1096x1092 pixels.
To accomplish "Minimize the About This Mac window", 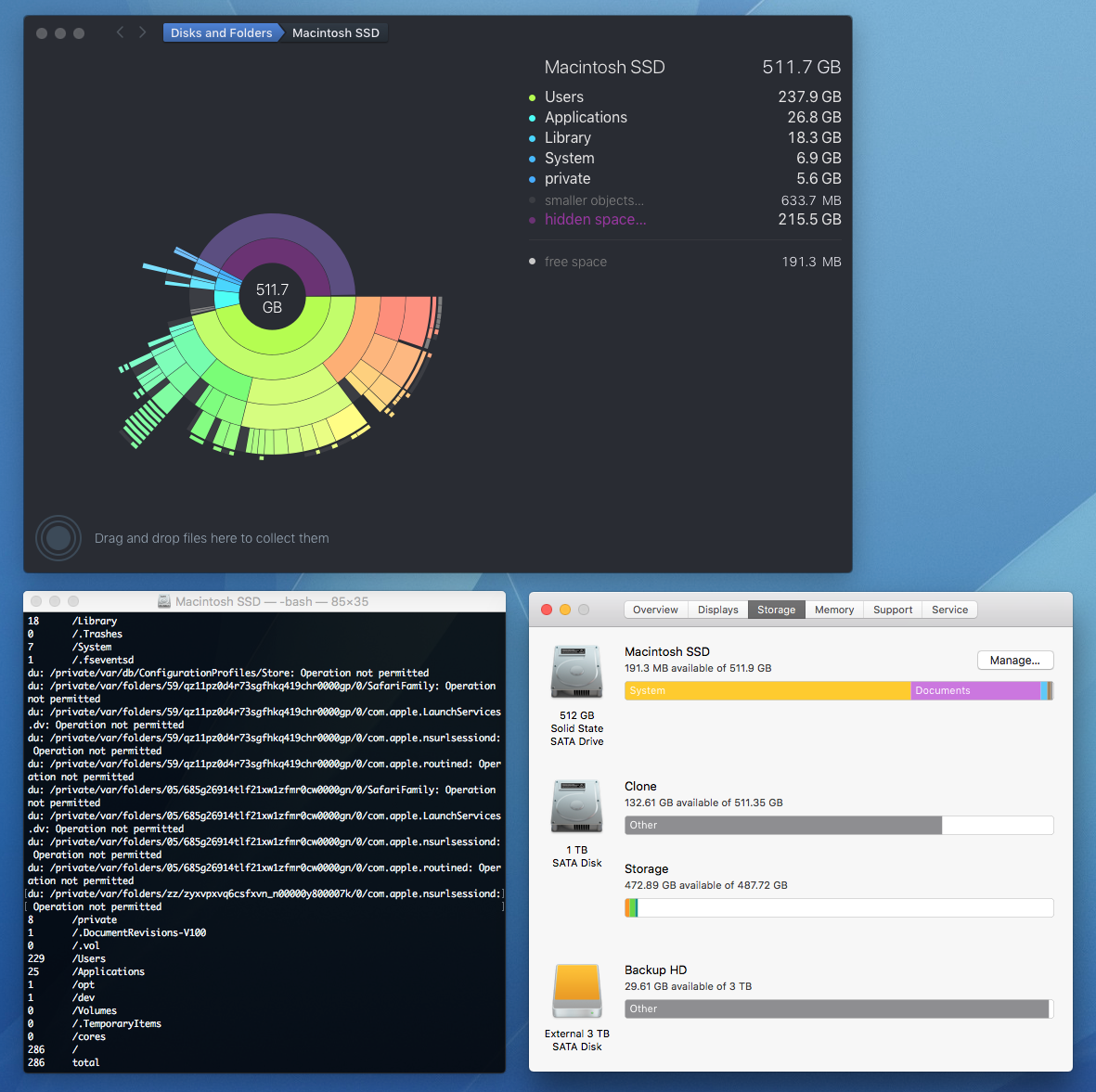I will coord(565,610).
